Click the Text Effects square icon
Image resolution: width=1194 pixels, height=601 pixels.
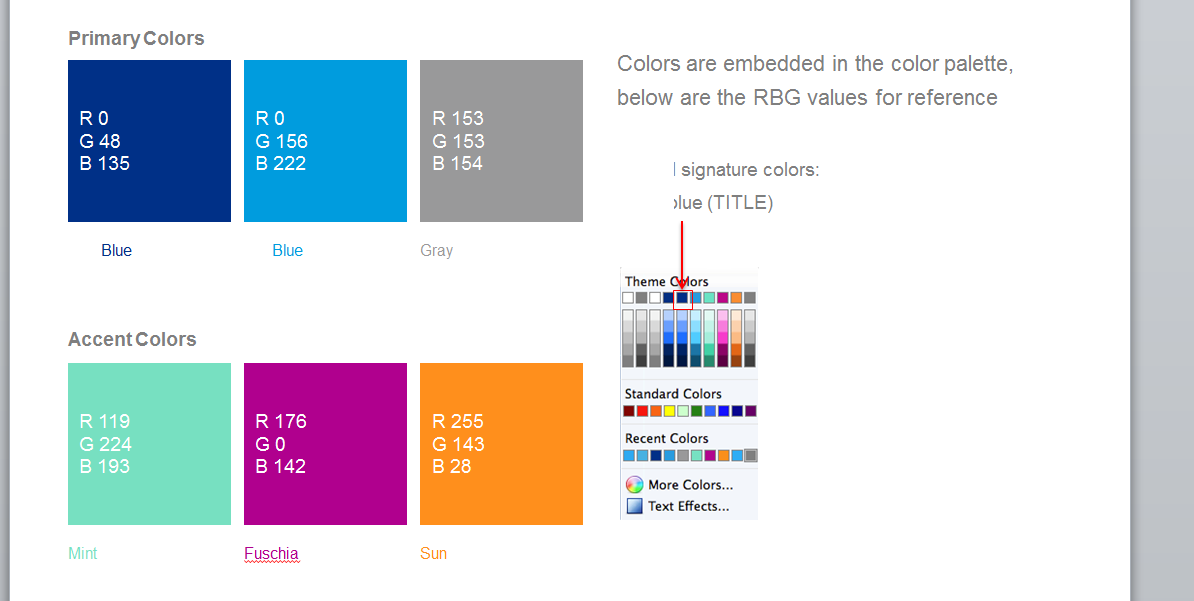pyautogui.click(x=634, y=506)
